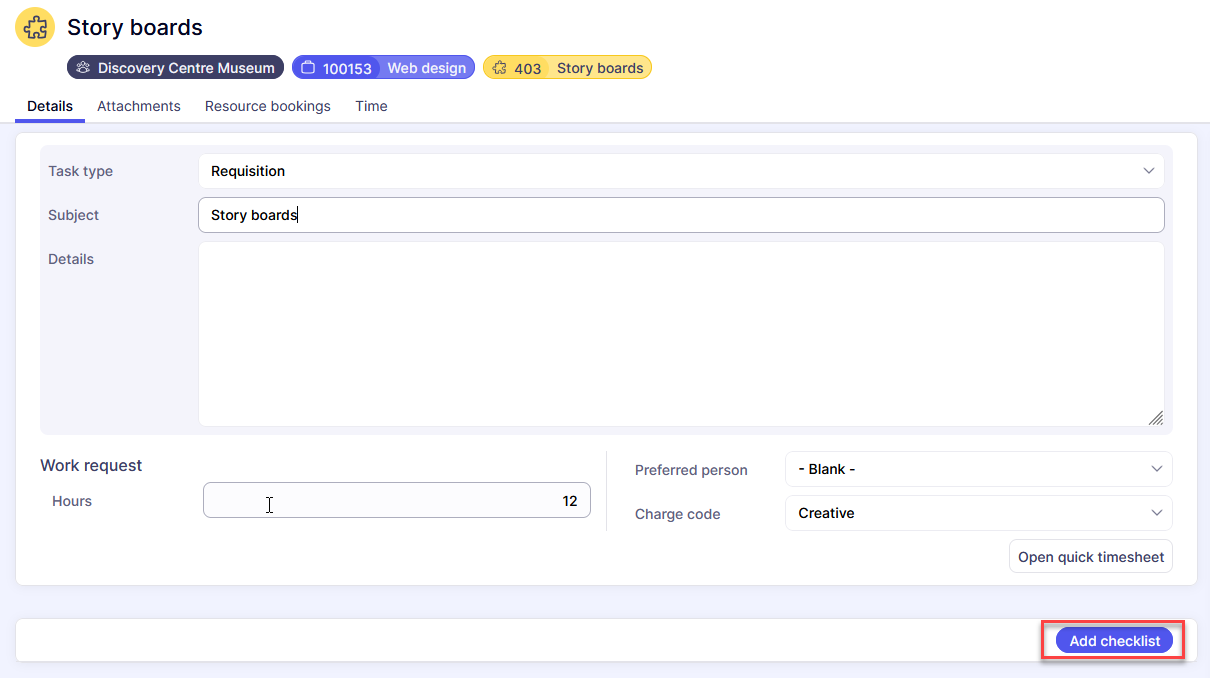Click the customer icon in Discovery Centre Museum badge
The height and width of the screenshot is (678, 1210).
(84, 68)
